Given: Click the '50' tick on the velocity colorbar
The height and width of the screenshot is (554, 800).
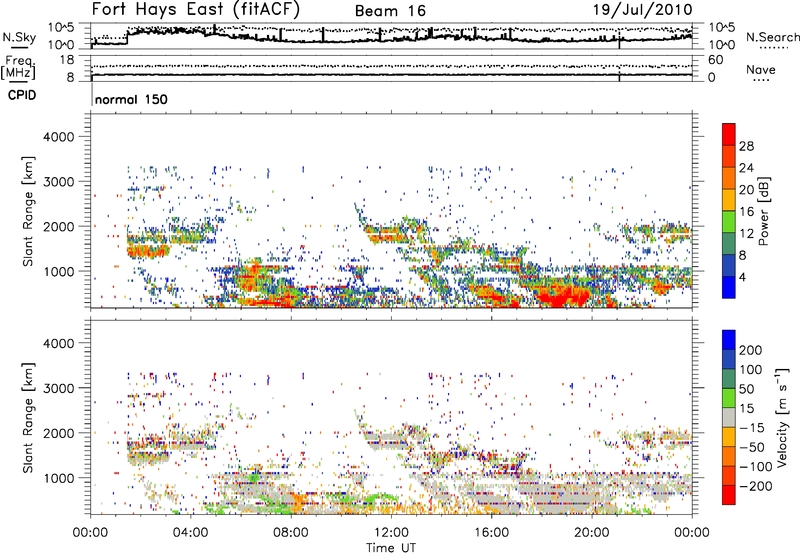Looking at the screenshot, I should point(746,389).
